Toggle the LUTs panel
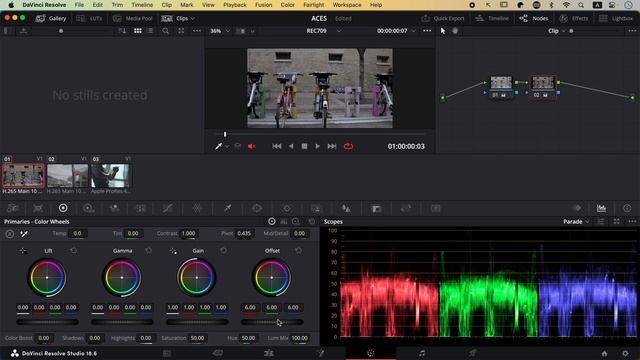 89,18
